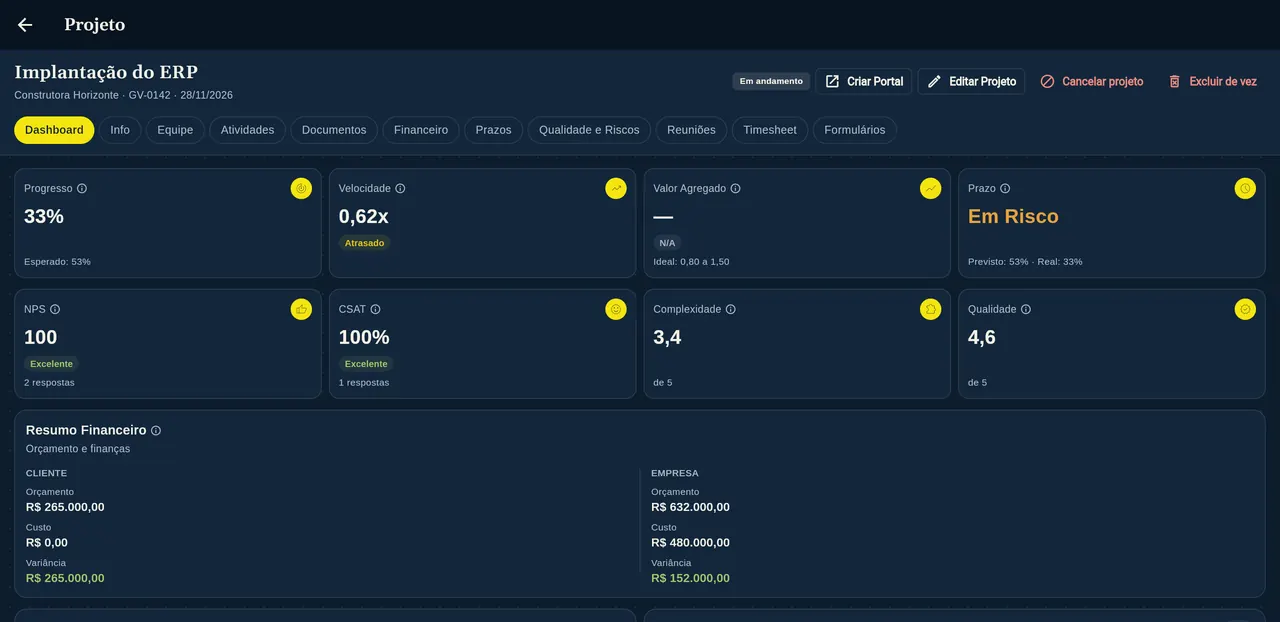Click Cancelar projeto
Image resolution: width=1280 pixels, height=622 pixels.
click(x=1091, y=81)
